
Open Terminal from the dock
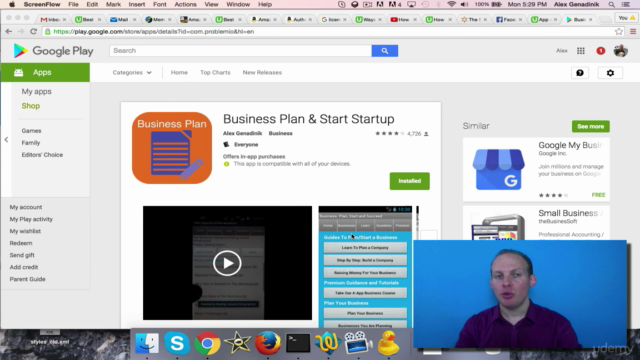pyautogui.click(x=298, y=343)
